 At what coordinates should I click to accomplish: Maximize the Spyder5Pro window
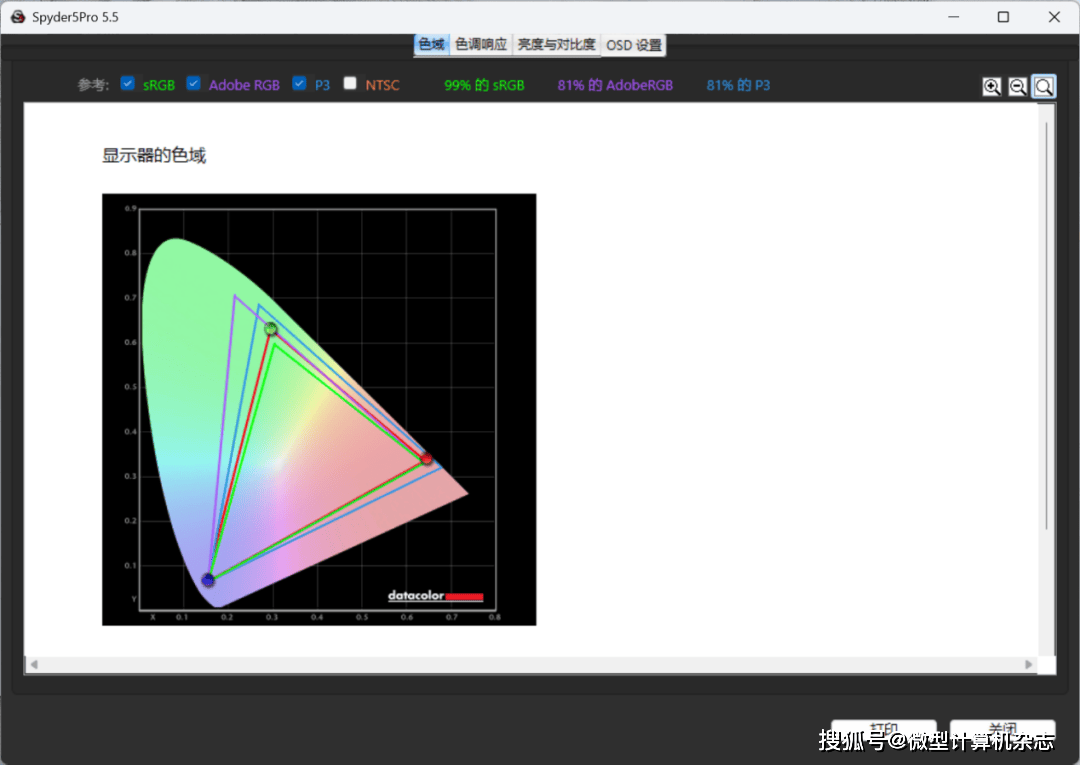(1004, 17)
